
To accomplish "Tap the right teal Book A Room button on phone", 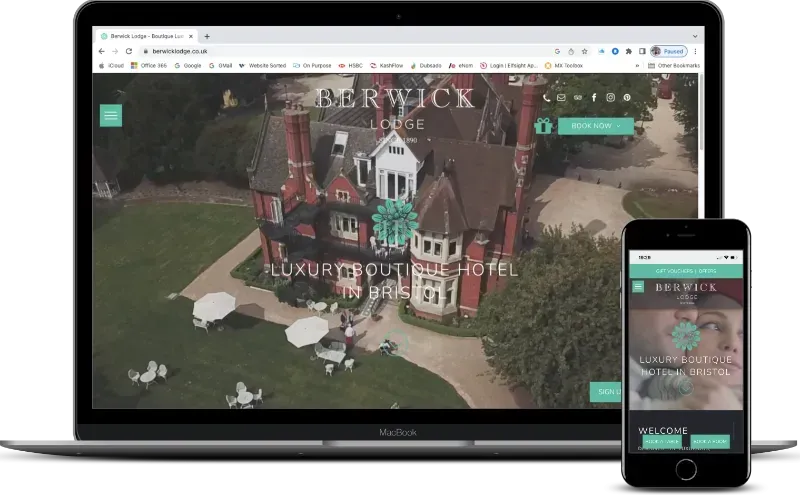I will pos(710,441).
